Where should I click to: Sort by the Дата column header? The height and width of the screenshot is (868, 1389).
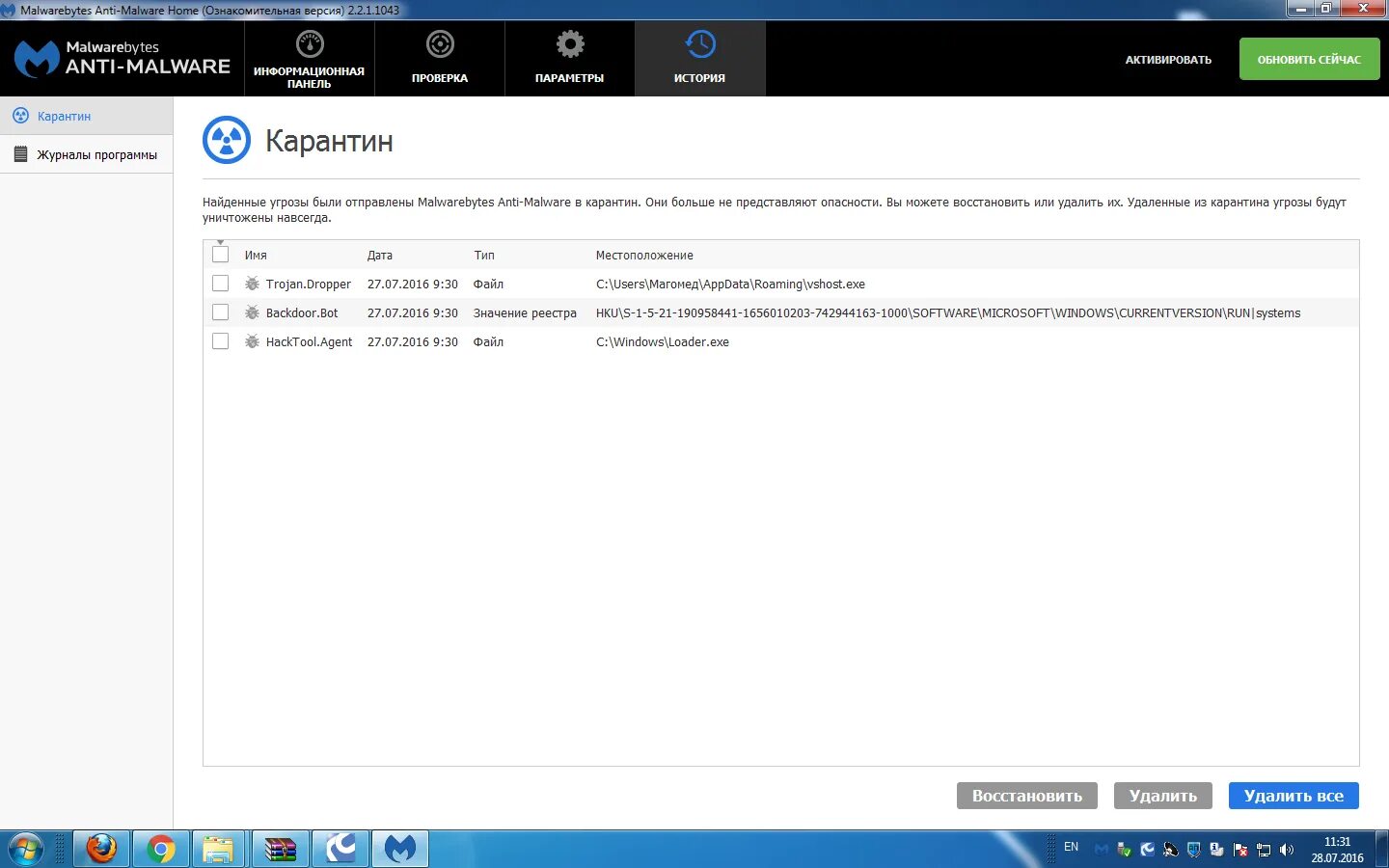point(380,256)
